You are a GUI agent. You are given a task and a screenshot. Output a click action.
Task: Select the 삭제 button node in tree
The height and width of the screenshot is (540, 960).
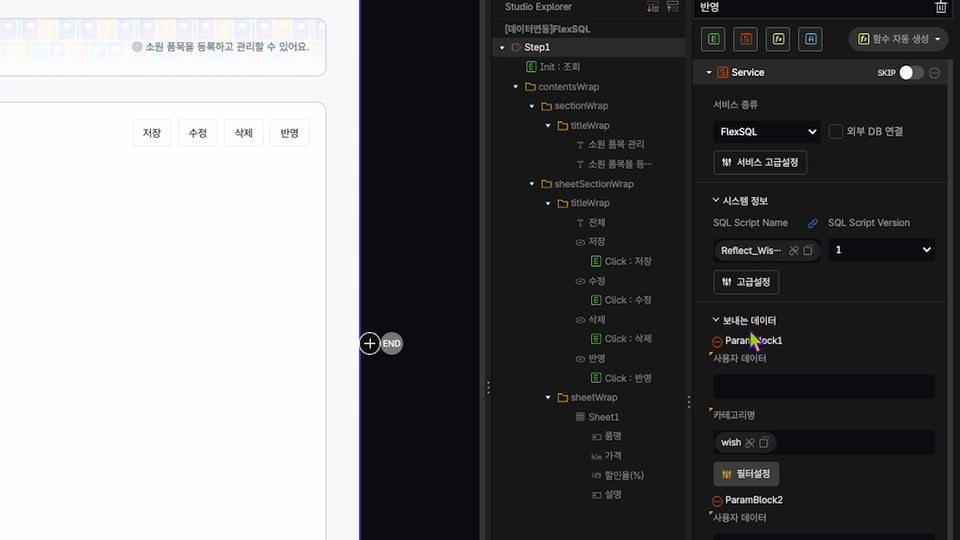pos(591,320)
